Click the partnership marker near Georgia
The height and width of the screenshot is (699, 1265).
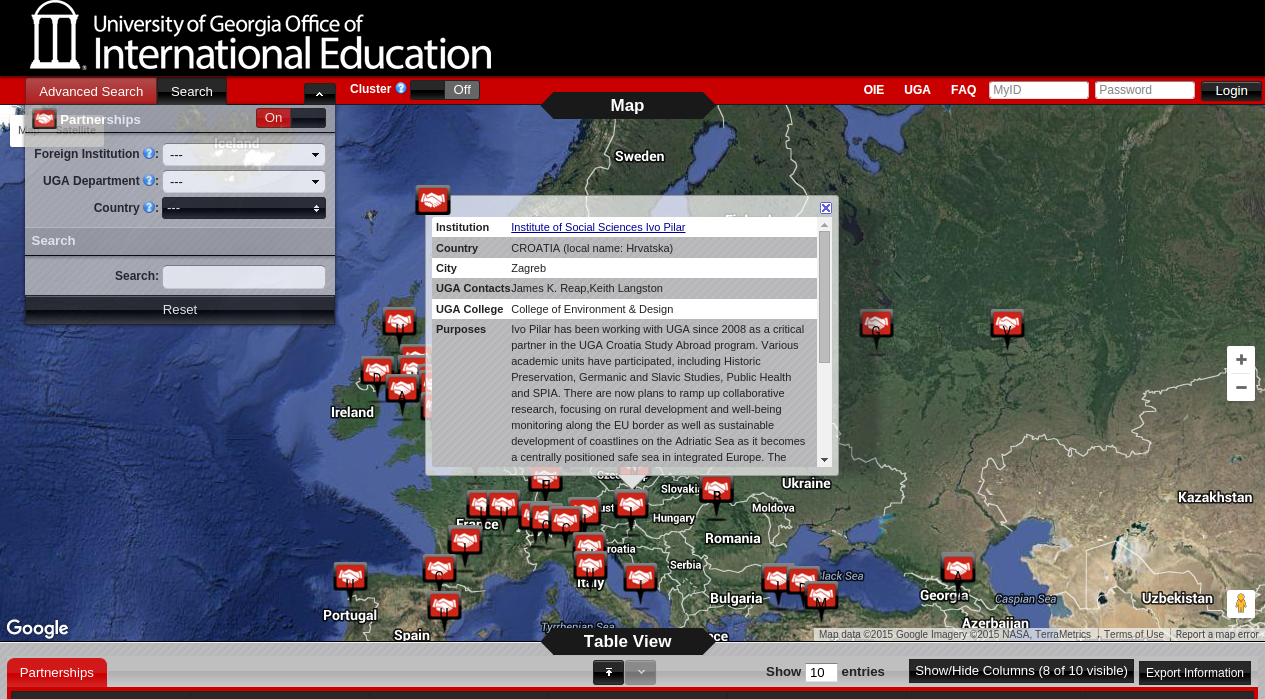pos(957,569)
